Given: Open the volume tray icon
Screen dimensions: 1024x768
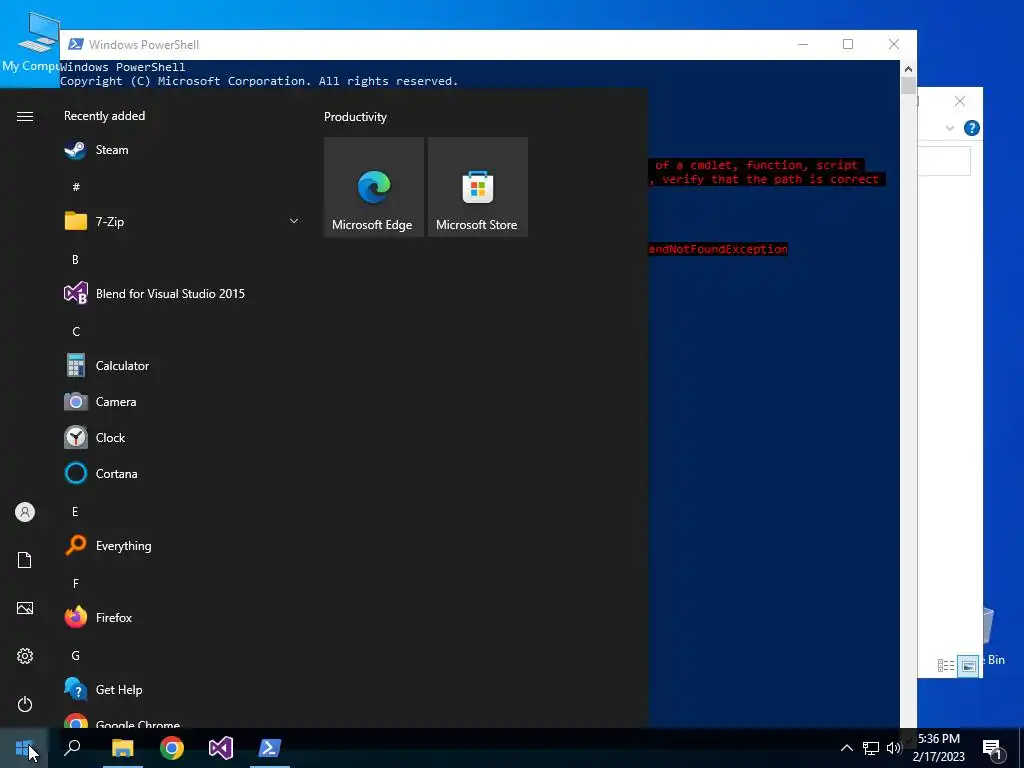Looking at the screenshot, I should 893,748.
